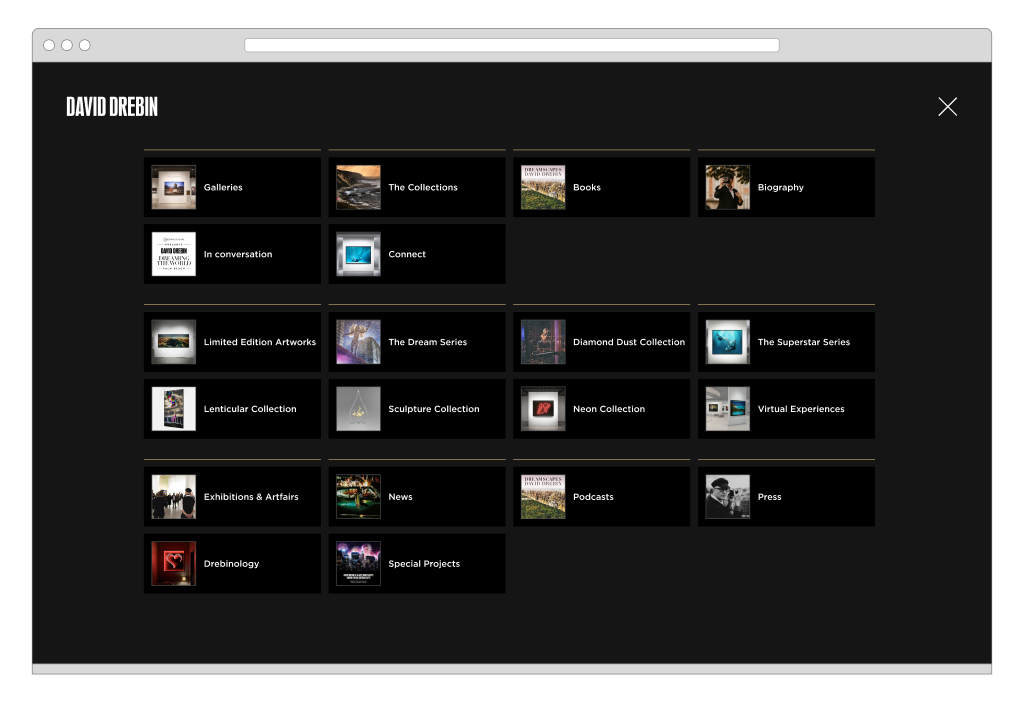Open The Dream Series label
1024x726 pixels.
428,342
